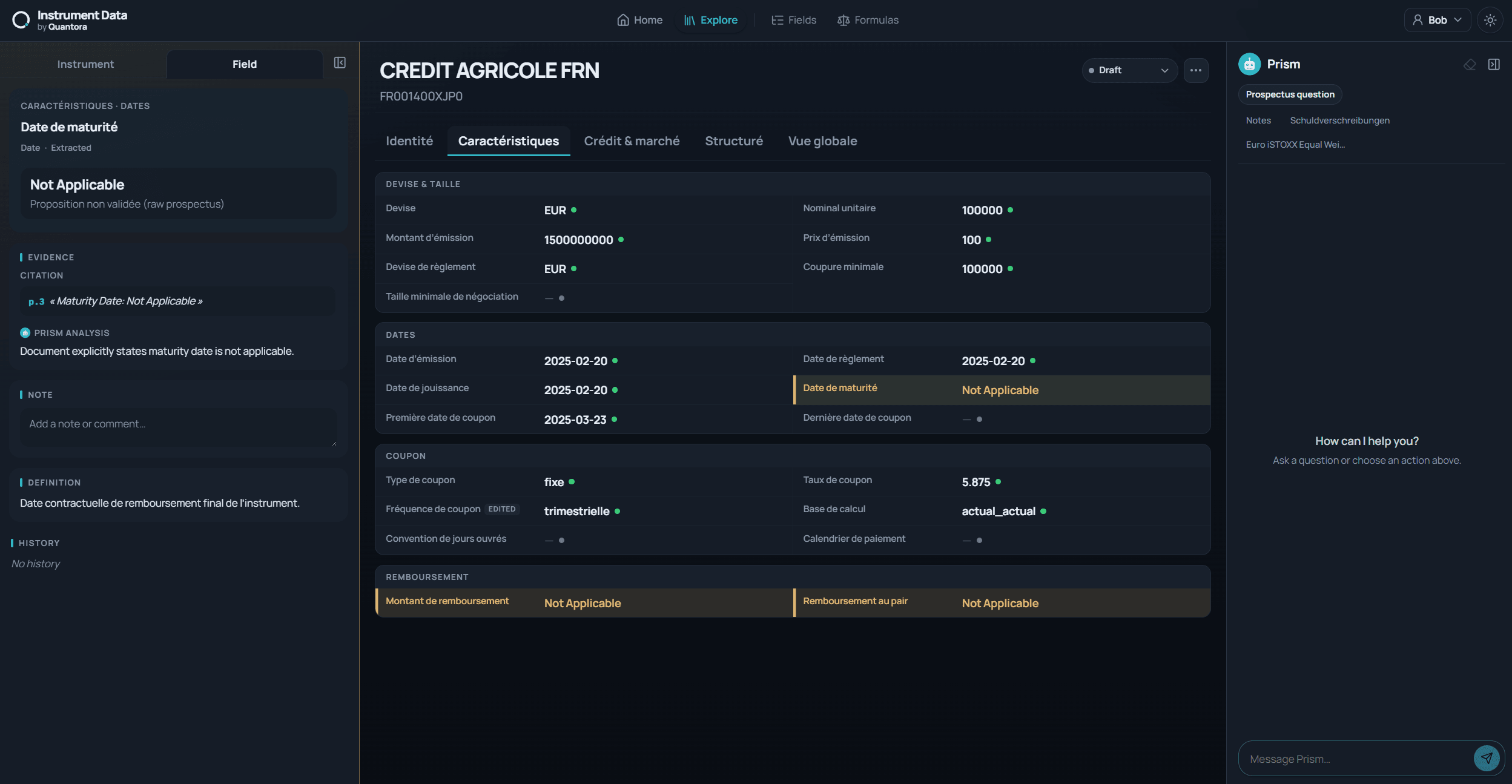Select the Date de jouissance row
This screenshot has width=1512, height=784.
pos(584,390)
